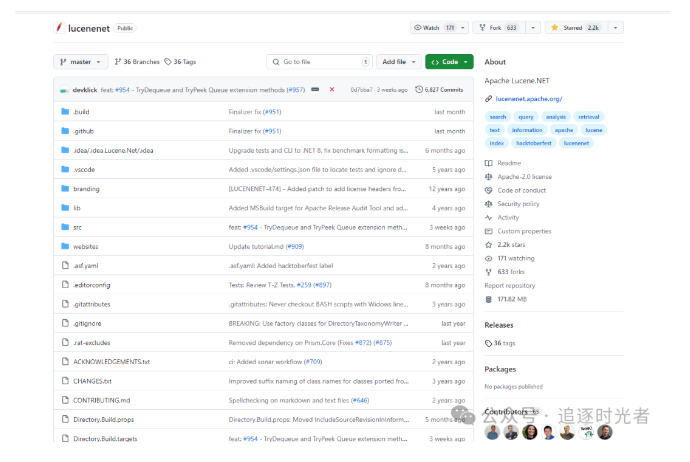This screenshot has height=462, width=690.
Task: Click the src folder icon
Action: point(65,227)
